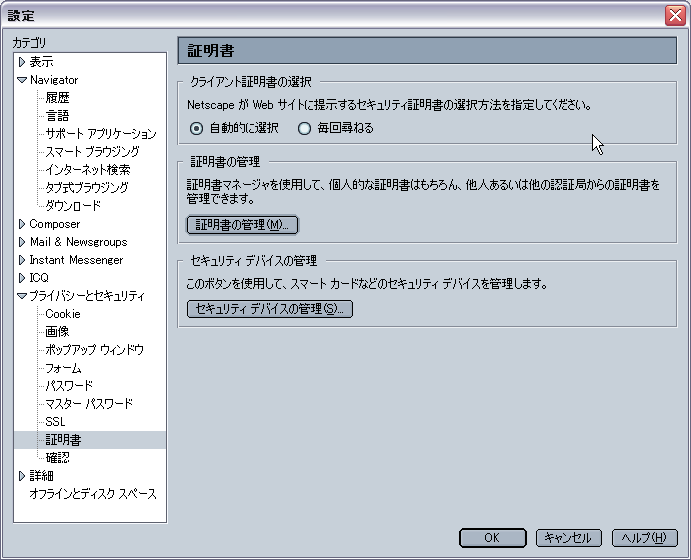Expand the Composer category triangle

tap(22, 224)
